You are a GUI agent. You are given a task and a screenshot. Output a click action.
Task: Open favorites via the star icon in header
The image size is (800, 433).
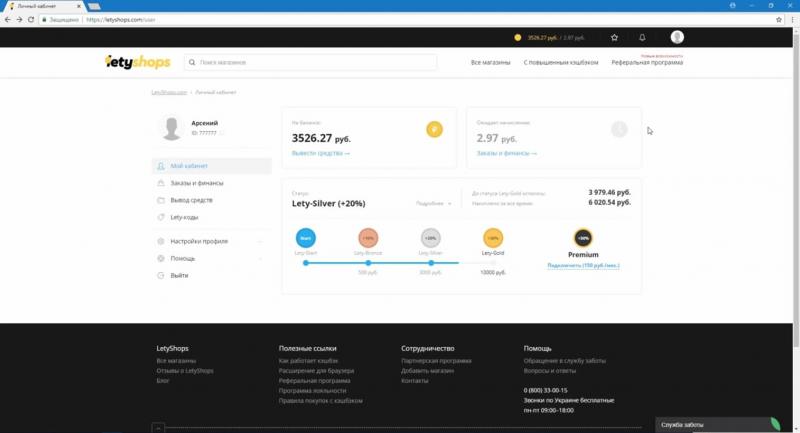point(614,38)
